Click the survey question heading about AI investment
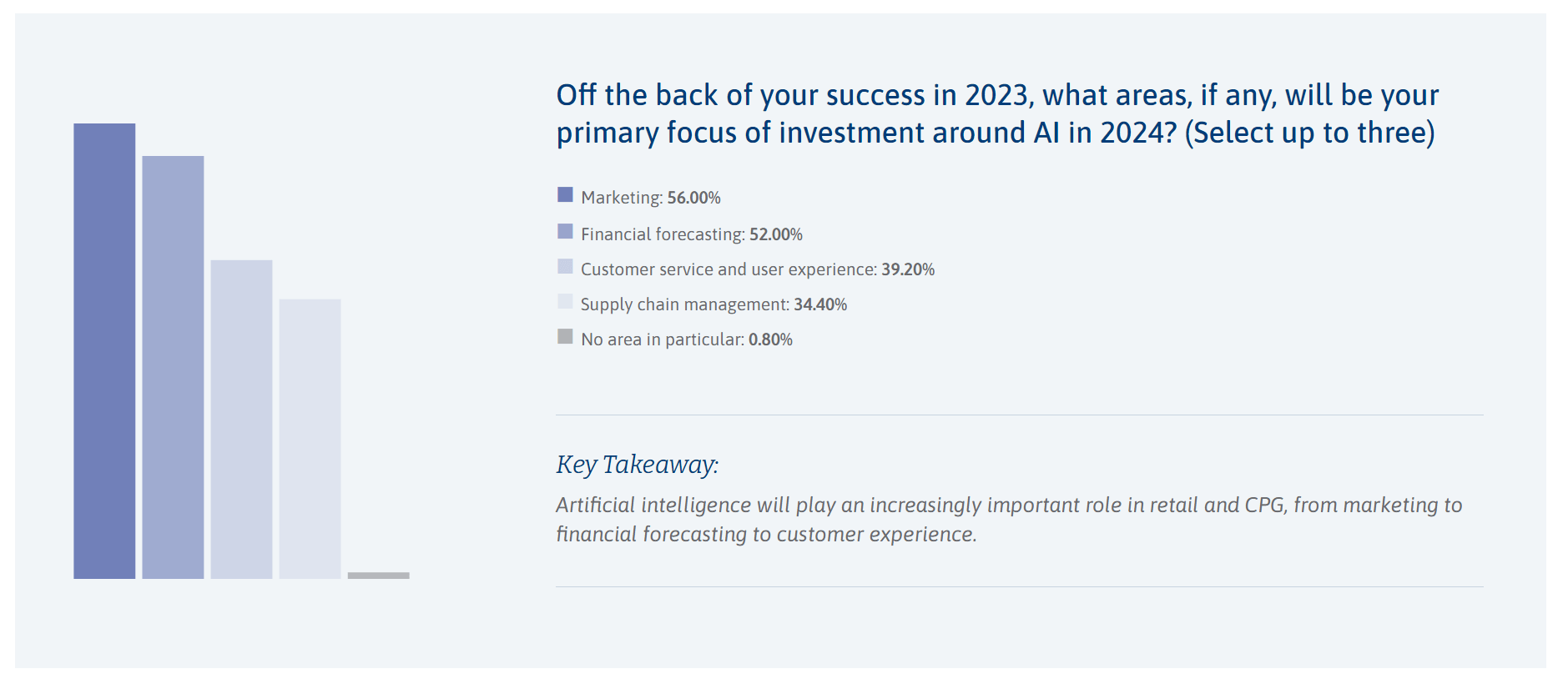The height and width of the screenshot is (684, 1568). point(997,114)
